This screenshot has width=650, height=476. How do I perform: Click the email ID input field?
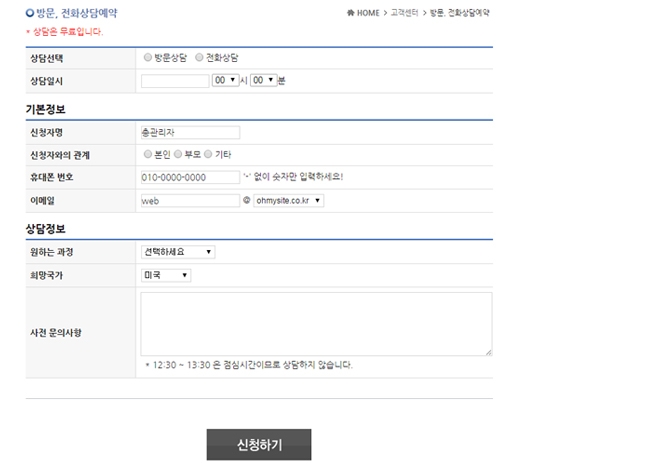coord(190,200)
